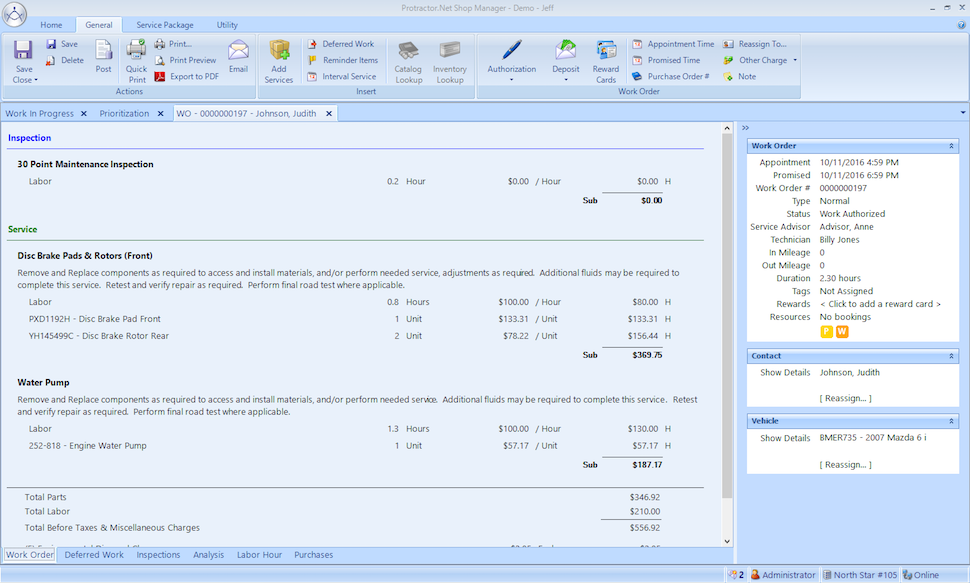Image resolution: width=970 pixels, height=583 pixels.
Task: Click Show Details for the Mazda vehicle
Action: click(x=785, y=438)
